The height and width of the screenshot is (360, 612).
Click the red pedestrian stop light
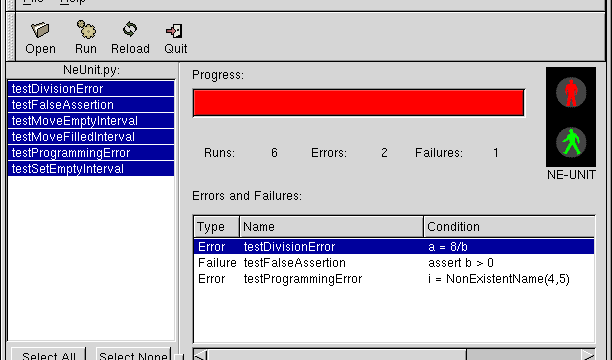(571, 93)
